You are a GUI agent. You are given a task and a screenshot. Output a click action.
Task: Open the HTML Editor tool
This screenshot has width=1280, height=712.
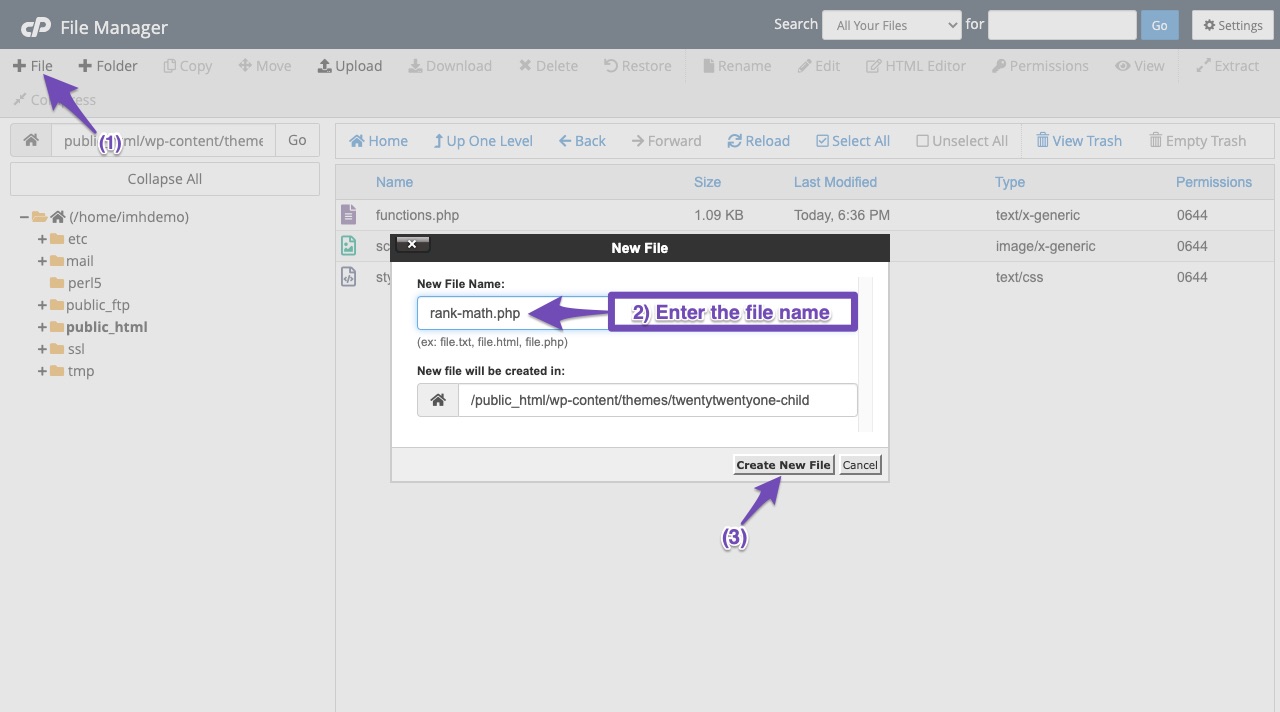click(x=916, y=66)
